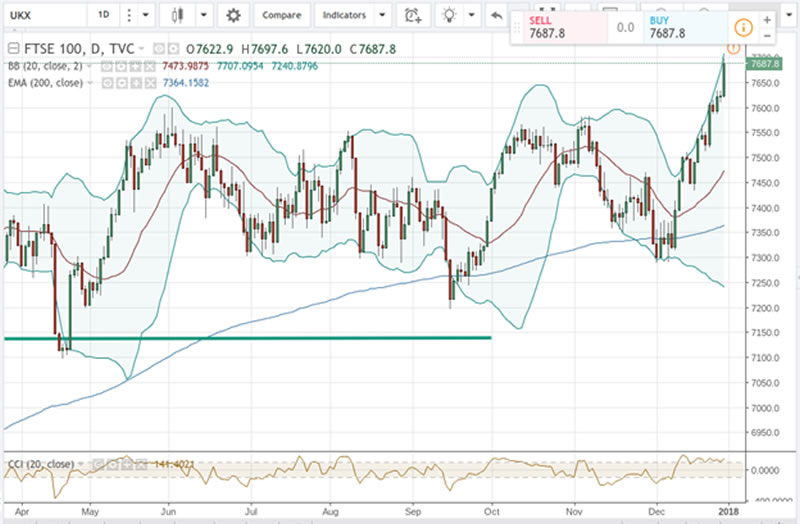
Task: Select the 1D interval
Action: click(104, 15)
